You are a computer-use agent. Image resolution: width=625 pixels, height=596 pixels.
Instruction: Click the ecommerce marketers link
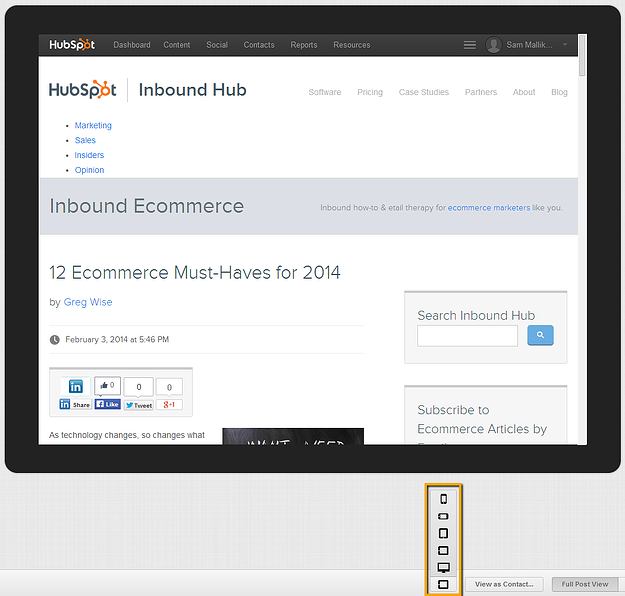(x=489, y=208)
